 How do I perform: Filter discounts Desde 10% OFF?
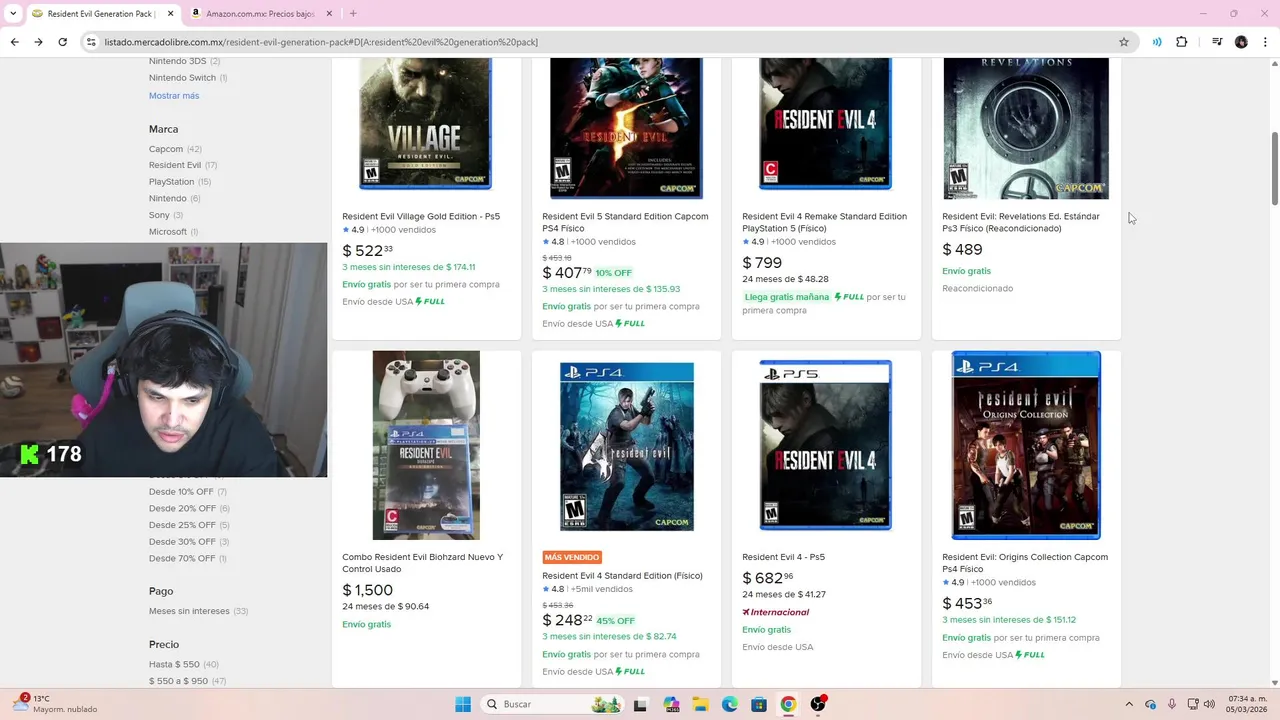pos(181,491)
